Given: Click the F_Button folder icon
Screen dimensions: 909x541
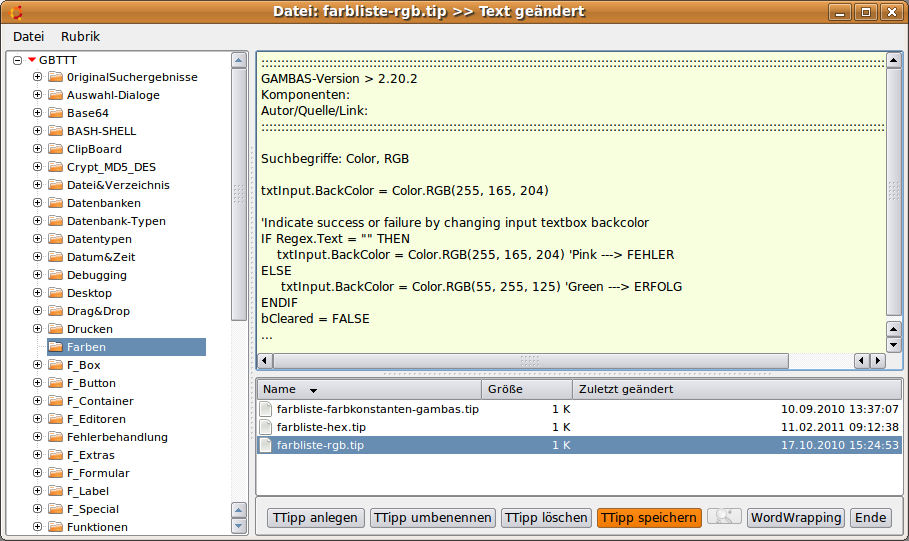Looking at the screenshot, I should coord(56,383).
